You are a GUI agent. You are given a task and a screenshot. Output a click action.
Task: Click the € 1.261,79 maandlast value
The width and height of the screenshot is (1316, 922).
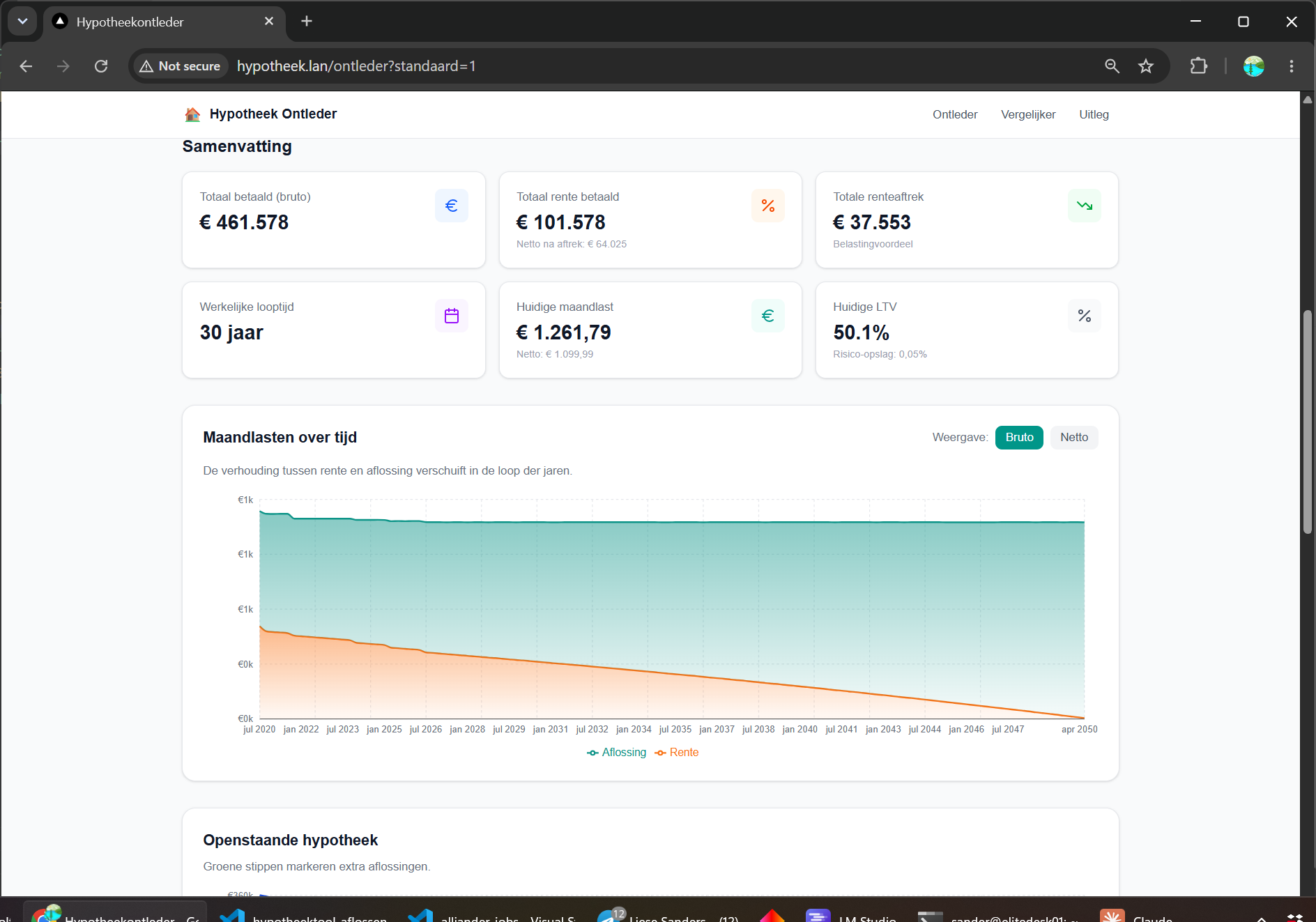point(563,332)
